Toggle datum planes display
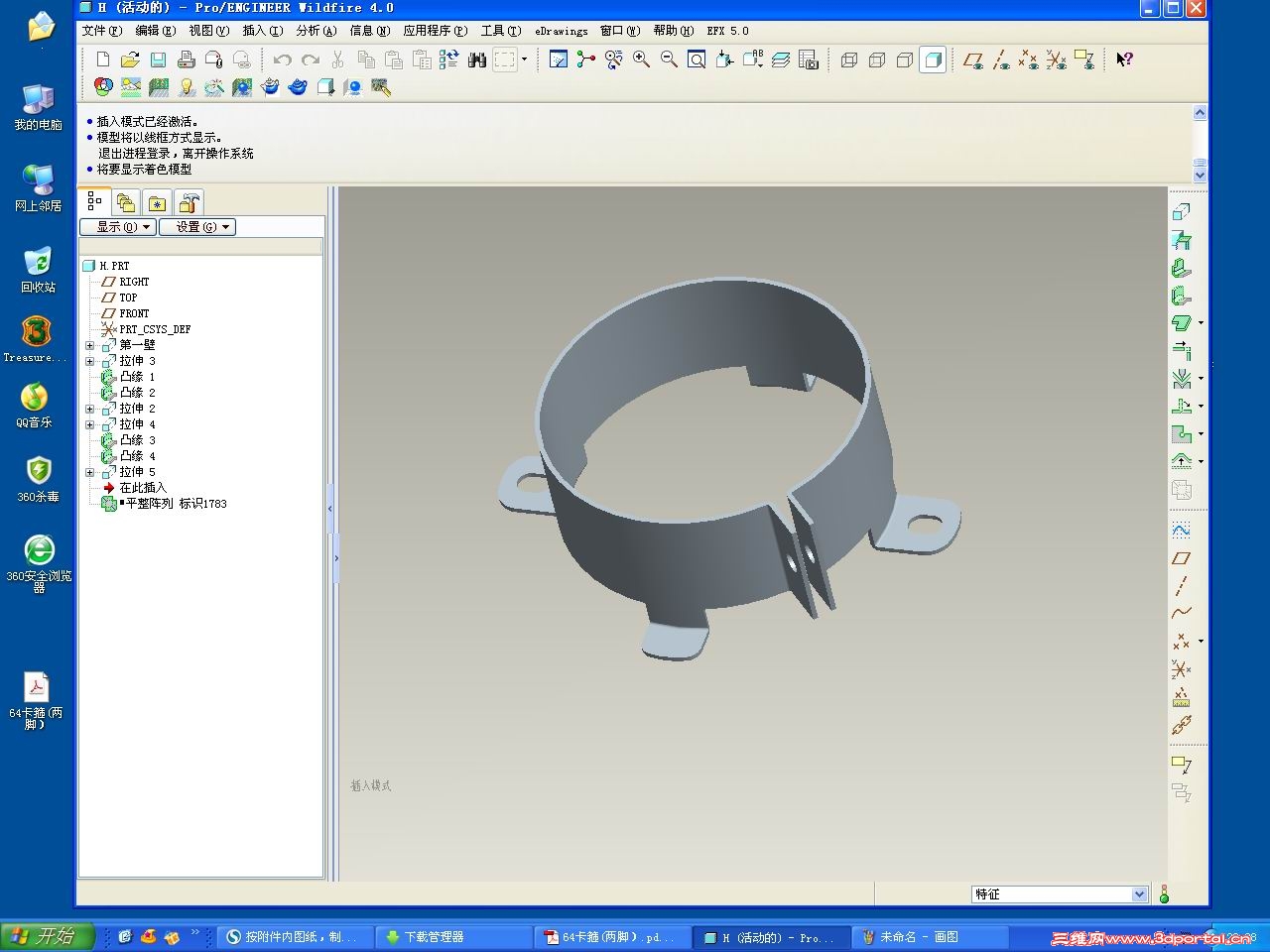1270x952 pixels. (x=973, y=59)
